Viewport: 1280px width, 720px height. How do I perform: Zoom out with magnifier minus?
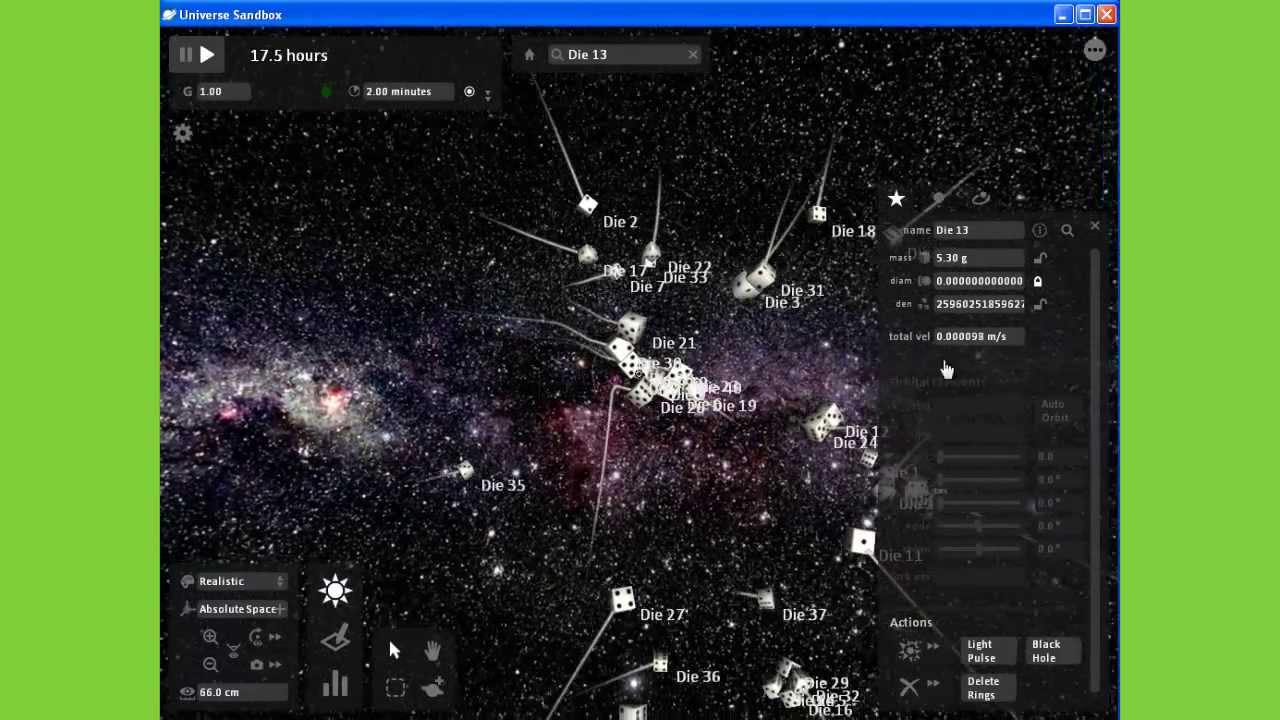[x=210, y=664]
